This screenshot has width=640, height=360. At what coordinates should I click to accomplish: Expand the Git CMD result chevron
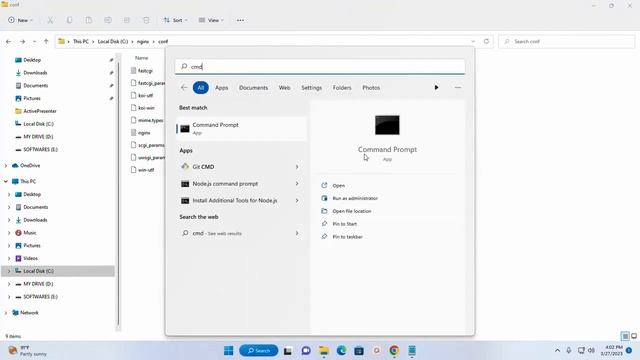pyautogui.click(x=297, y=167)
